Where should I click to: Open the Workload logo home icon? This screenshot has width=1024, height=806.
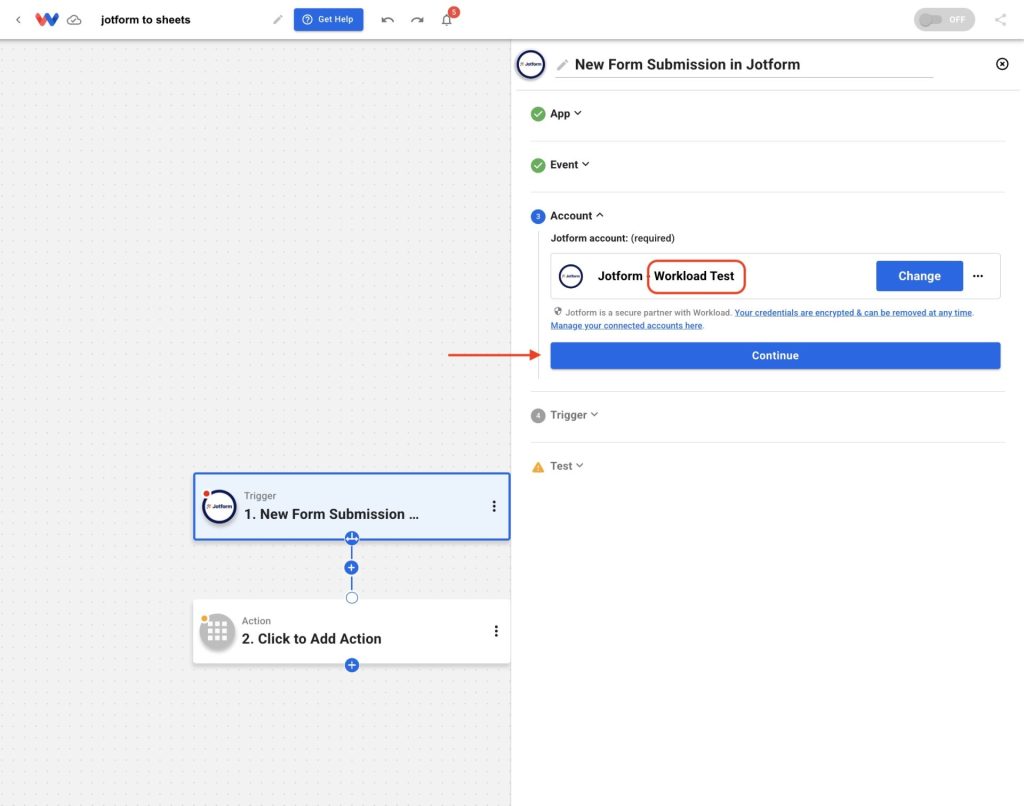coord(47,20)
